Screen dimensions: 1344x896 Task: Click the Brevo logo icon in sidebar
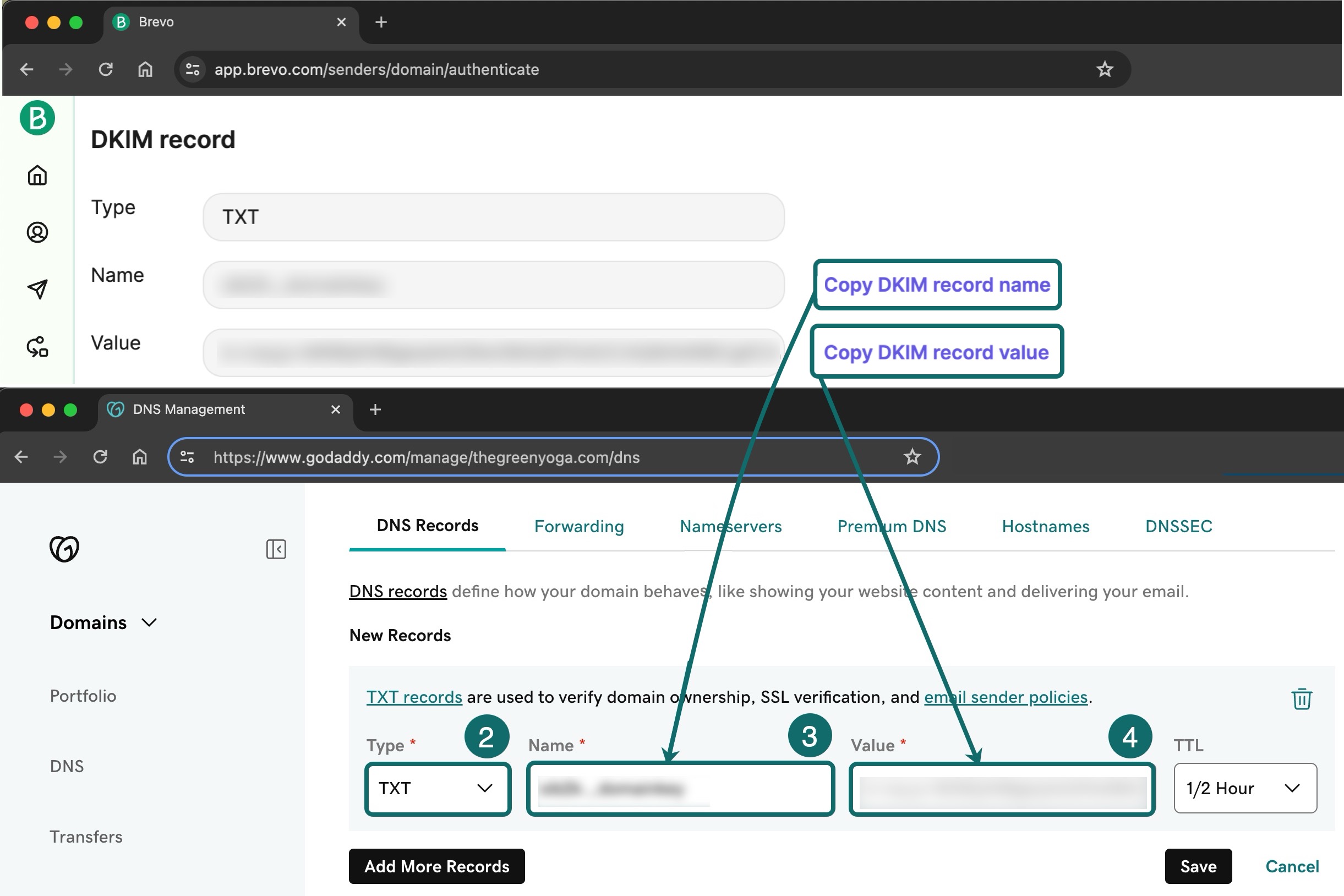click(37, 118)
